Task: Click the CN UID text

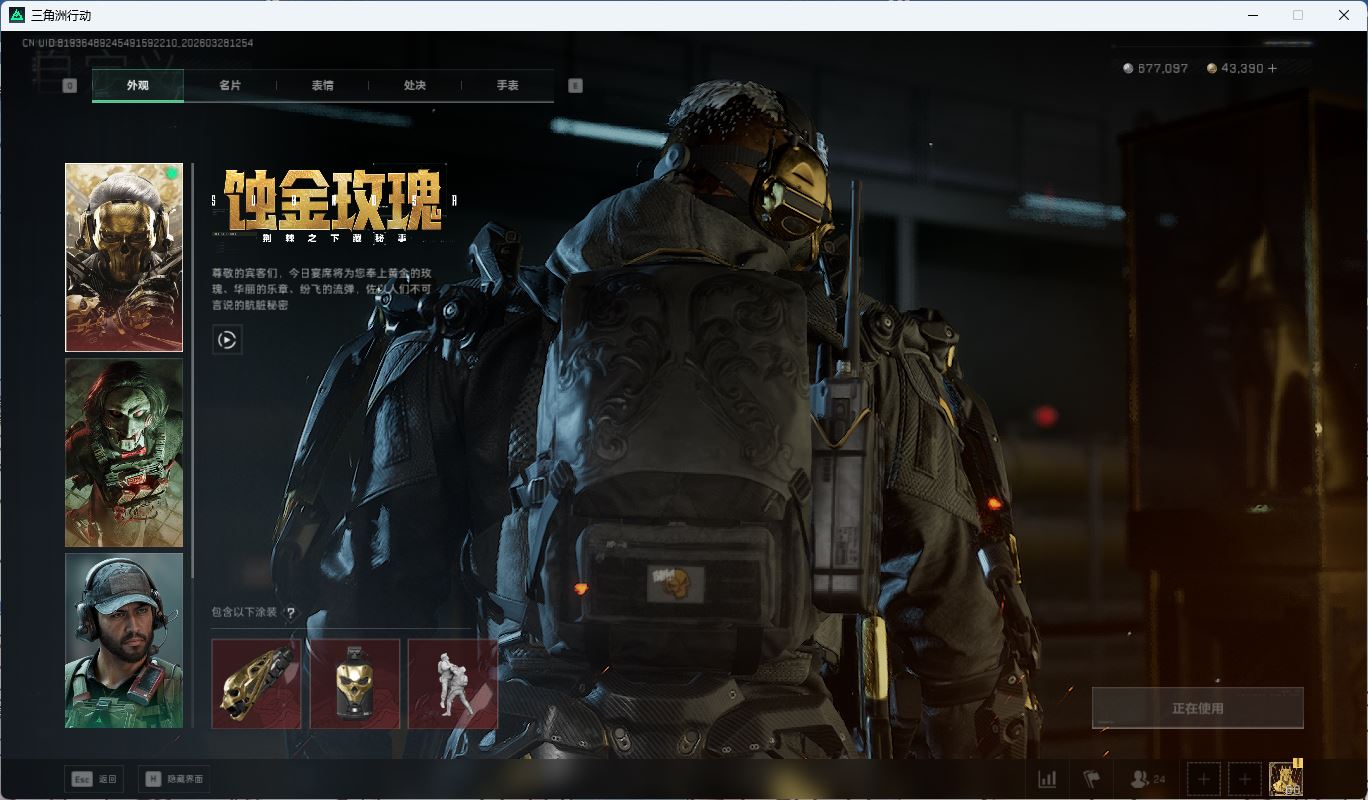Action: tap(138, 44)
